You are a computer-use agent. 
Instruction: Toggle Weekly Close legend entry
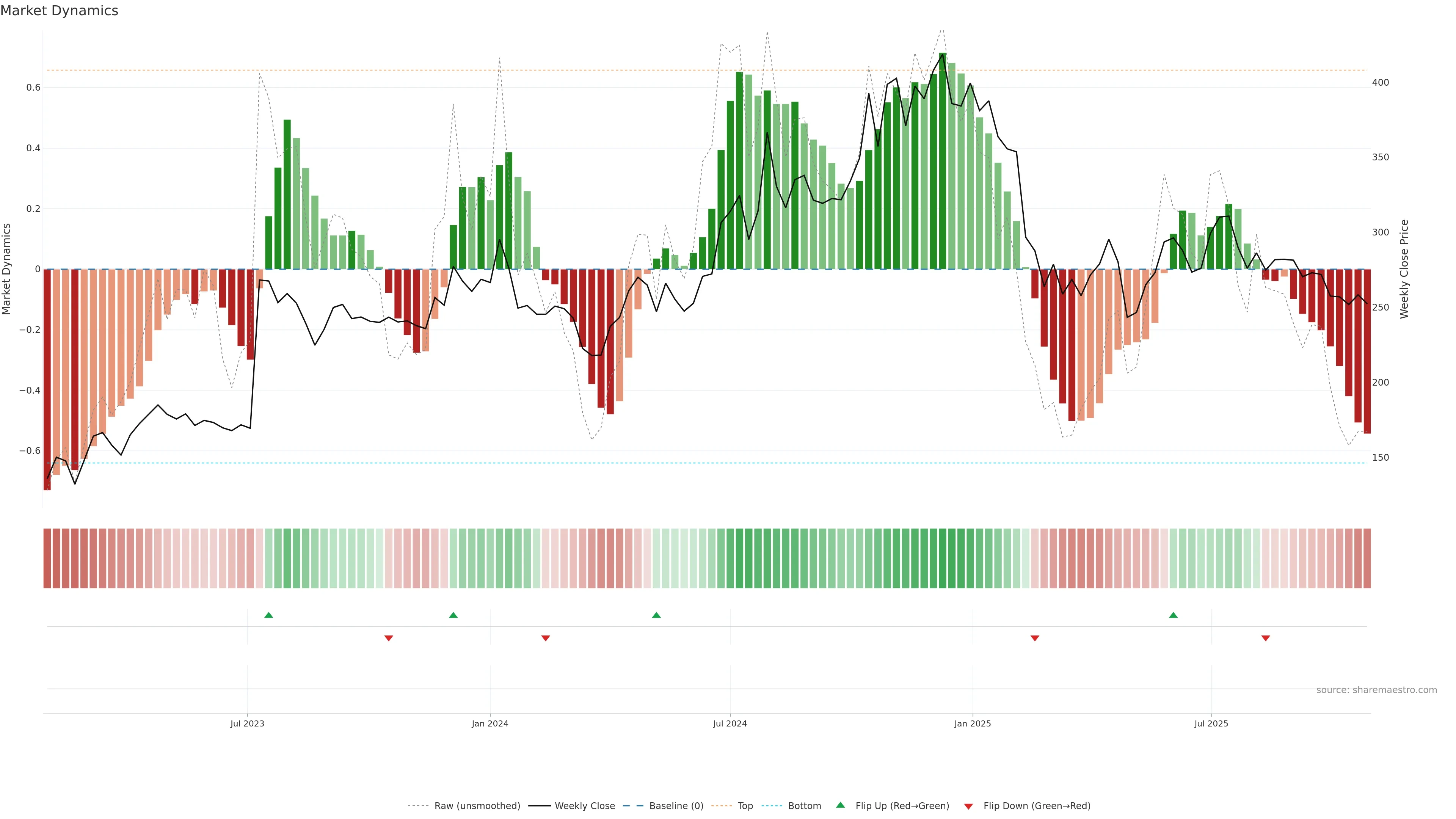point(584,806)
